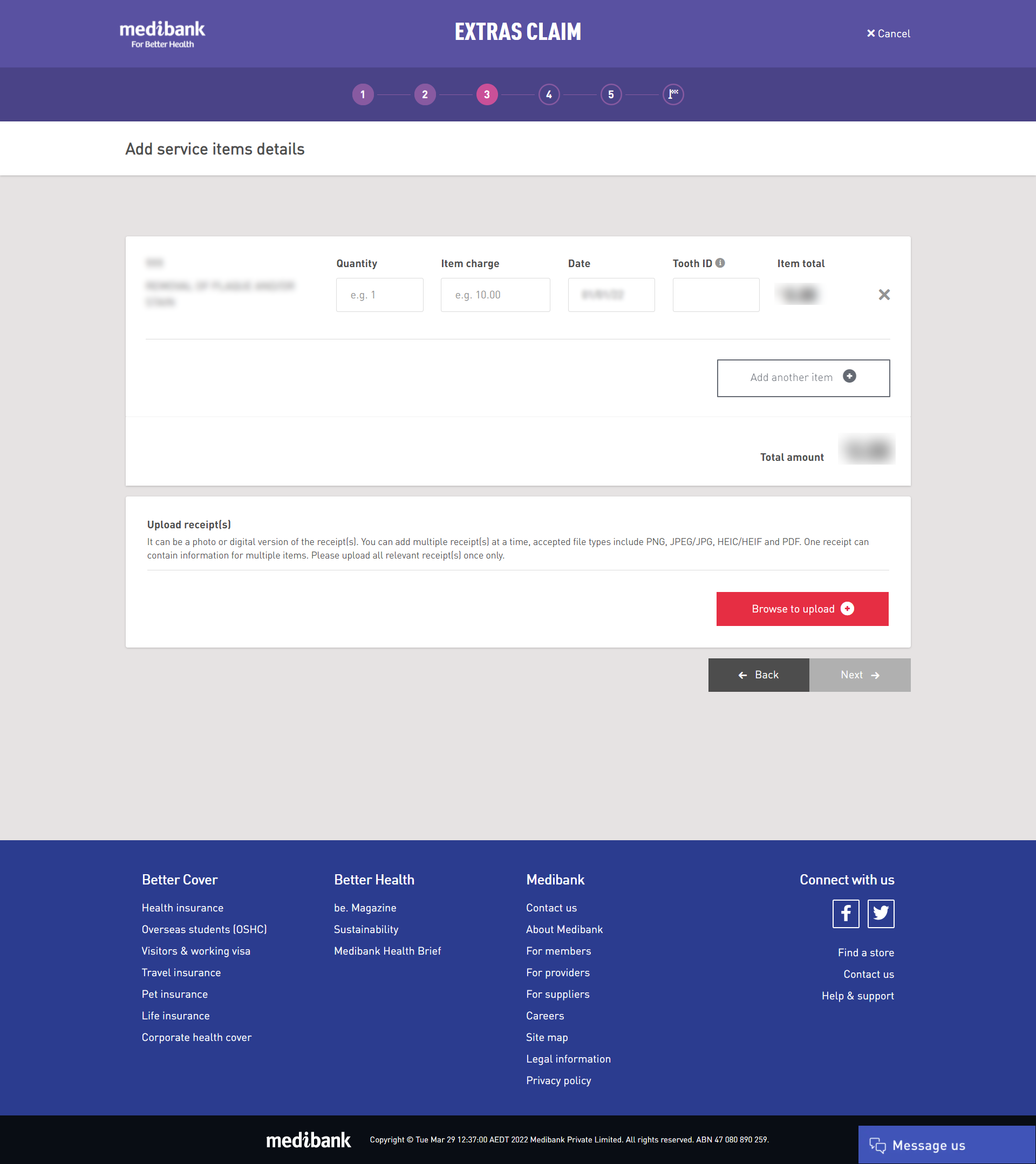Click step 3 progress indicator circle
Image resolution: width=1036 pixels, height=1164 pixels.
click(487, 94)
